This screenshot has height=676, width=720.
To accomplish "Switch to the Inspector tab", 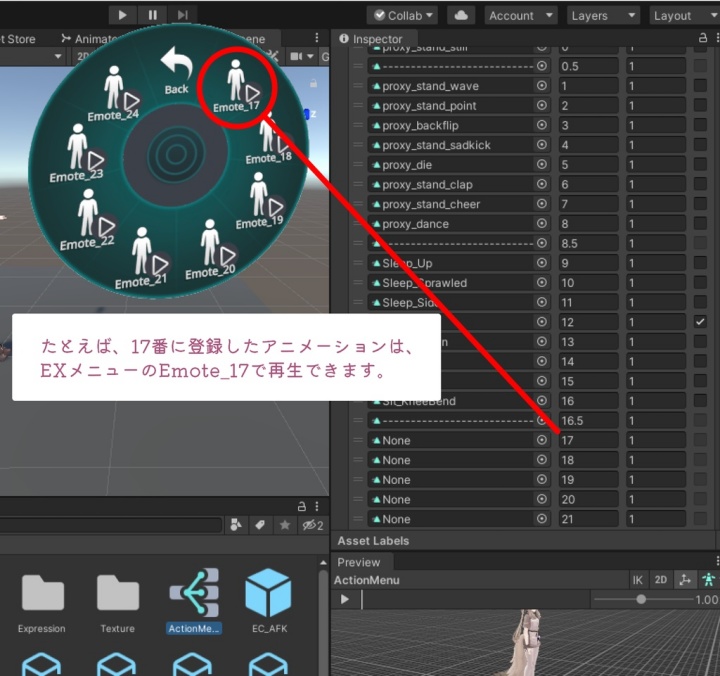I will coord(377,39).
